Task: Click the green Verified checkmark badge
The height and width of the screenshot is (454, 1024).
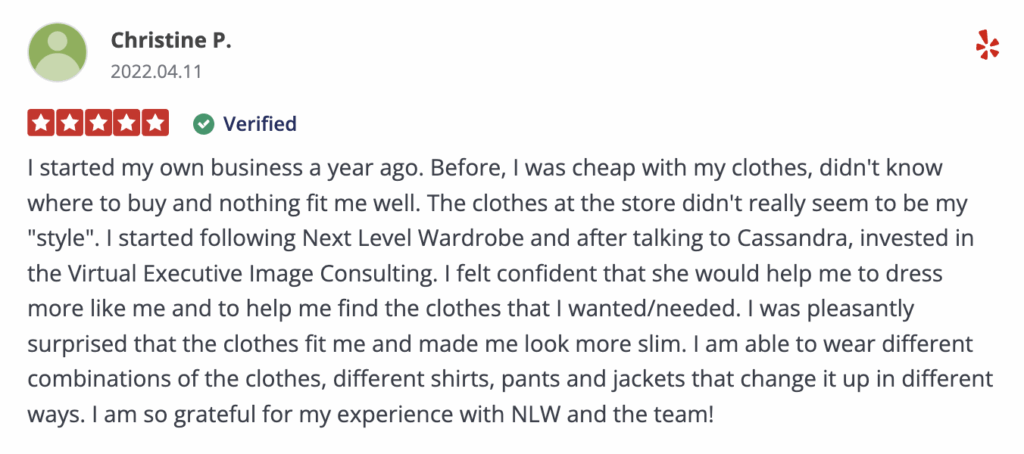Action: (x=204, y=123)
